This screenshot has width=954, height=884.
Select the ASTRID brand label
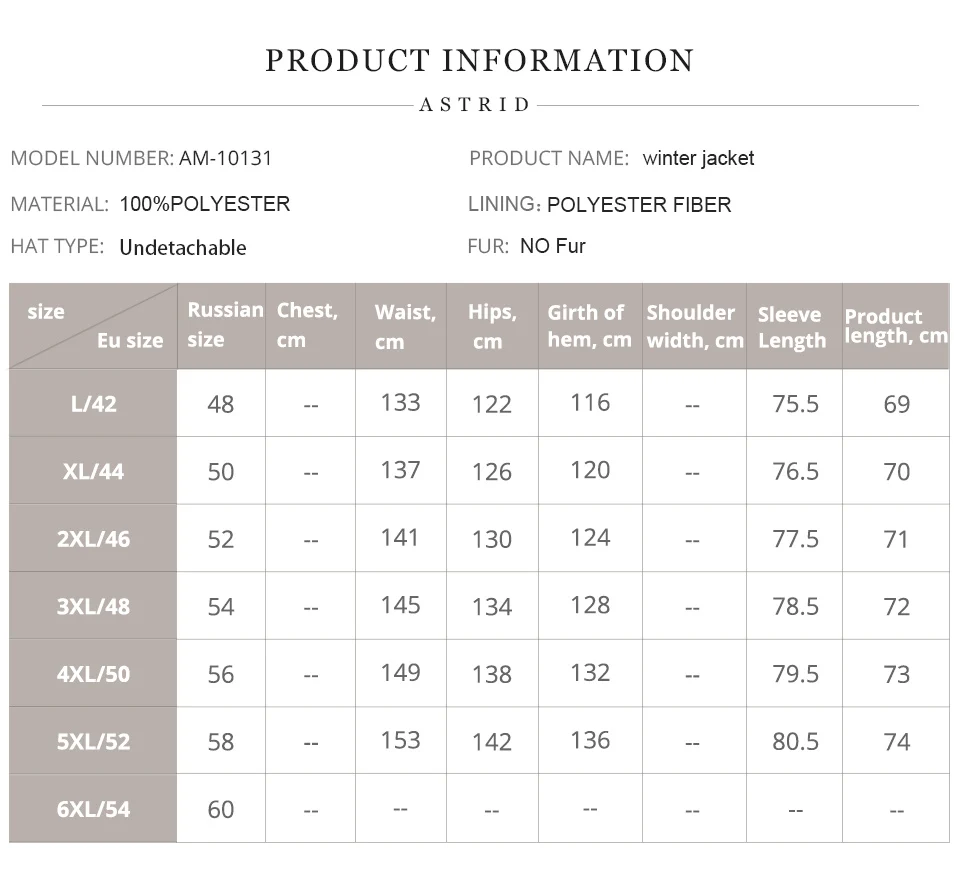(x=475, y=105)
